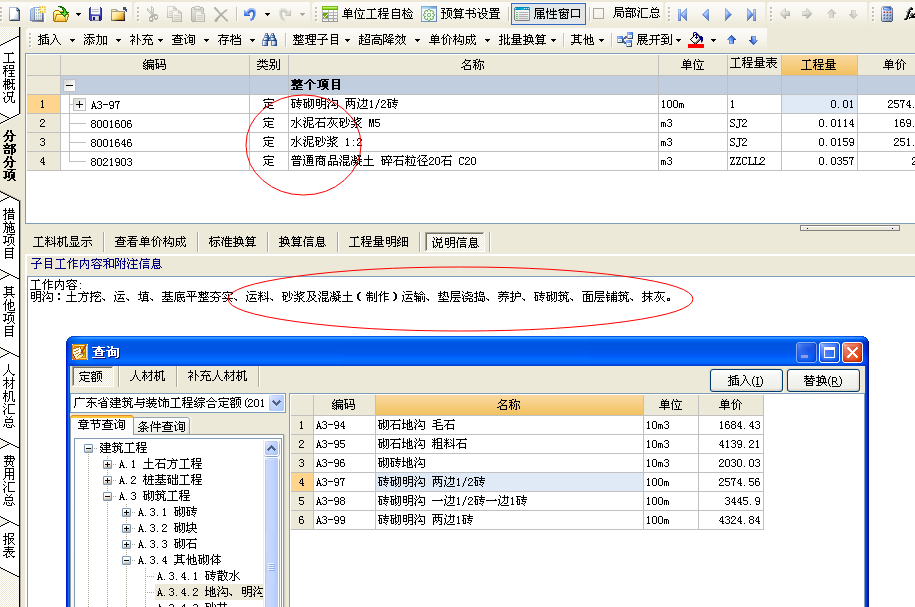Viewport: 915px width, 607px height.
Task: Open the 存档 menu
Action: click(x=236, y=40)
